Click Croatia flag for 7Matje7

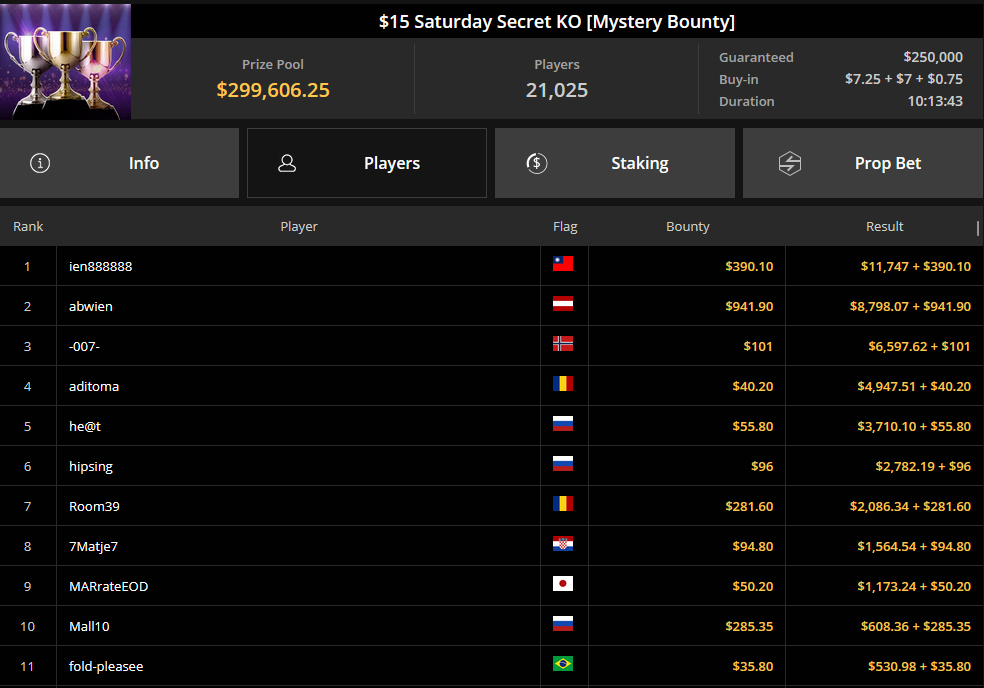point(563,544)
